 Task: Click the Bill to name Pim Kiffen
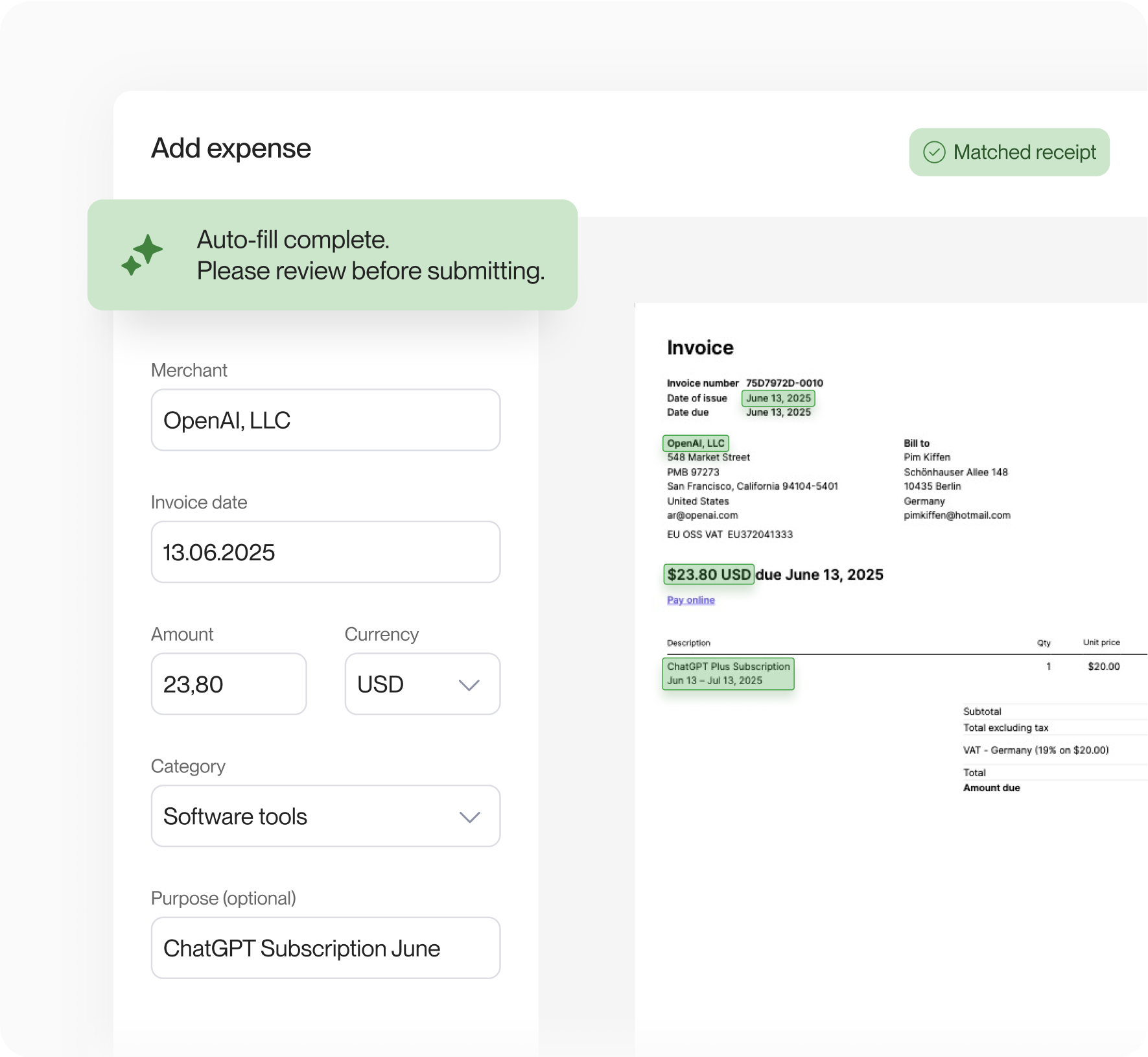point(927,457)
